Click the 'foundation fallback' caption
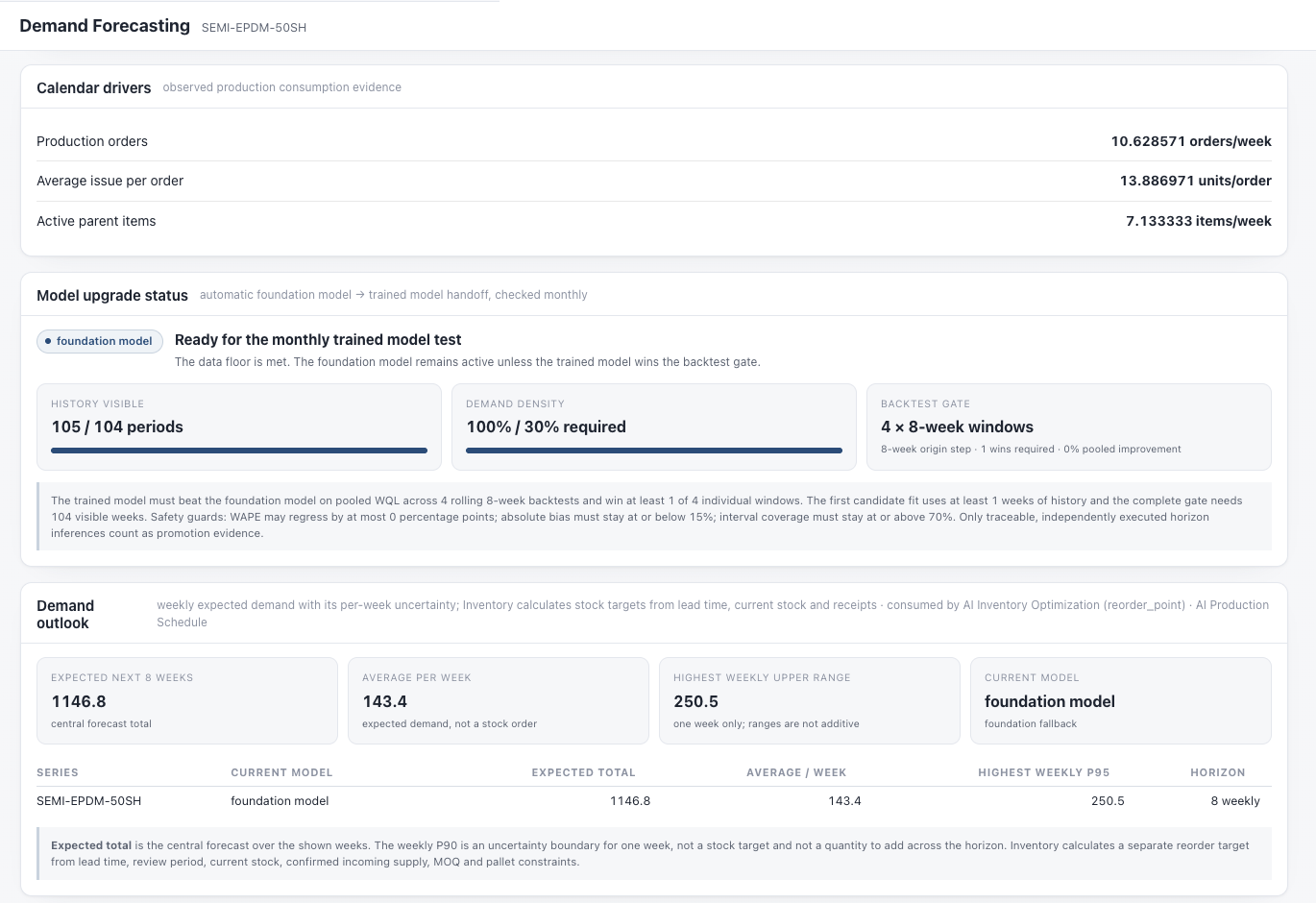Screen dimensions: 1316x903 click(1031, 724)
